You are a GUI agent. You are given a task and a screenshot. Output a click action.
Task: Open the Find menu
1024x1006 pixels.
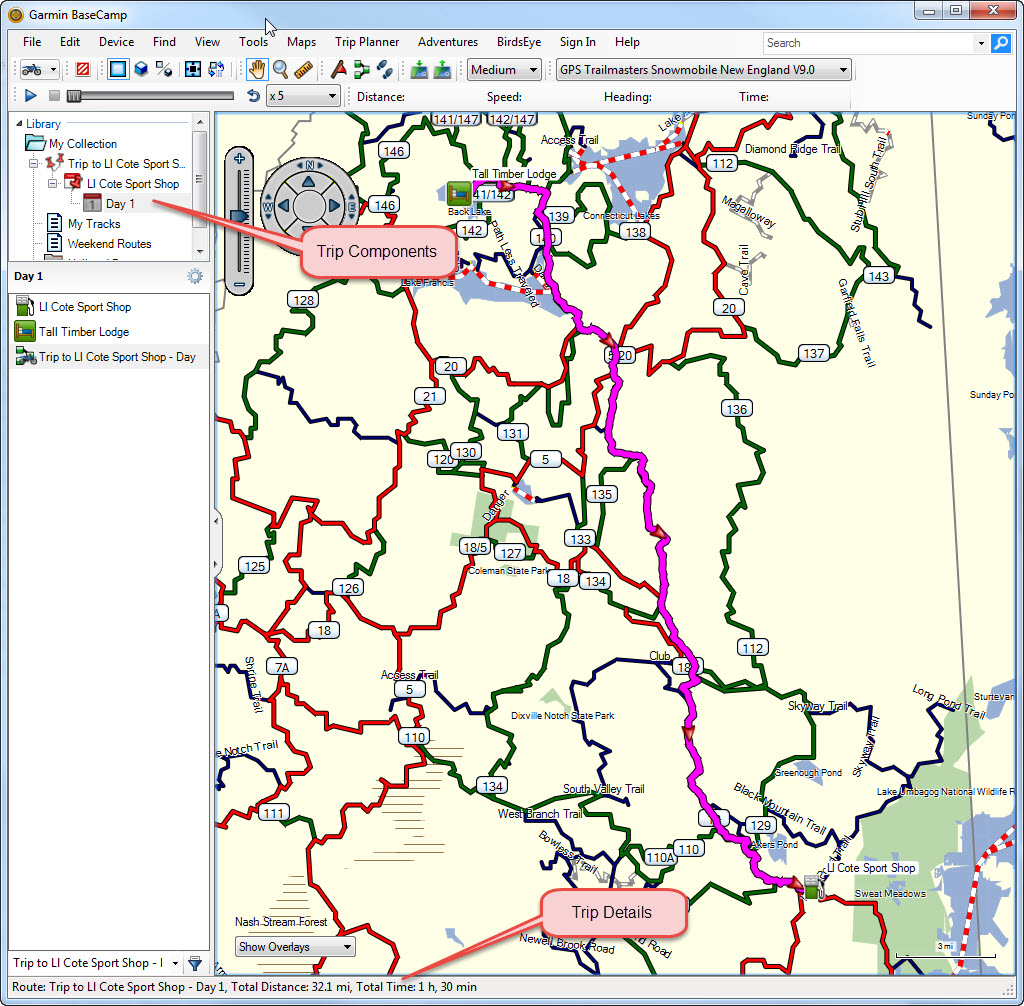point(164,42)
